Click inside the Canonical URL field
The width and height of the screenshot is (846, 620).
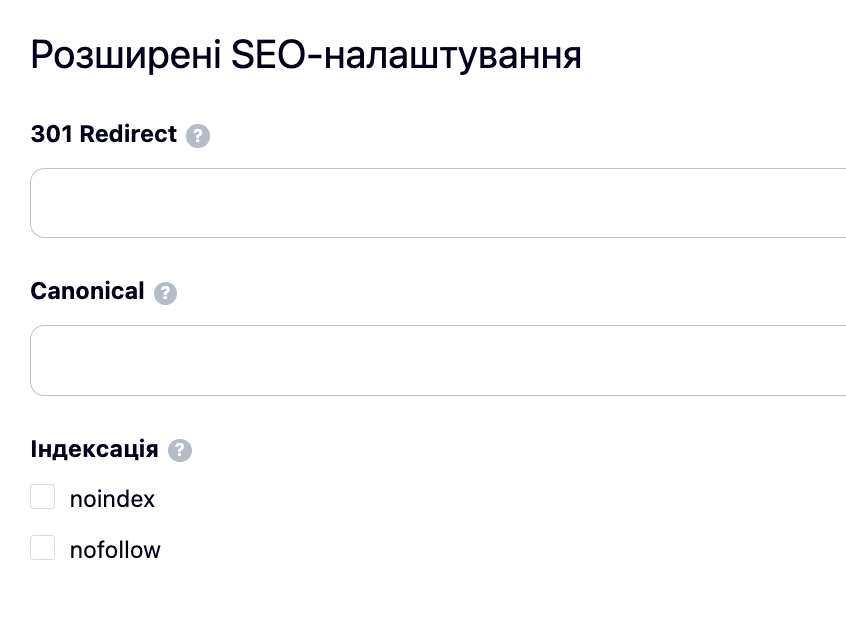(x=438, y=360)
